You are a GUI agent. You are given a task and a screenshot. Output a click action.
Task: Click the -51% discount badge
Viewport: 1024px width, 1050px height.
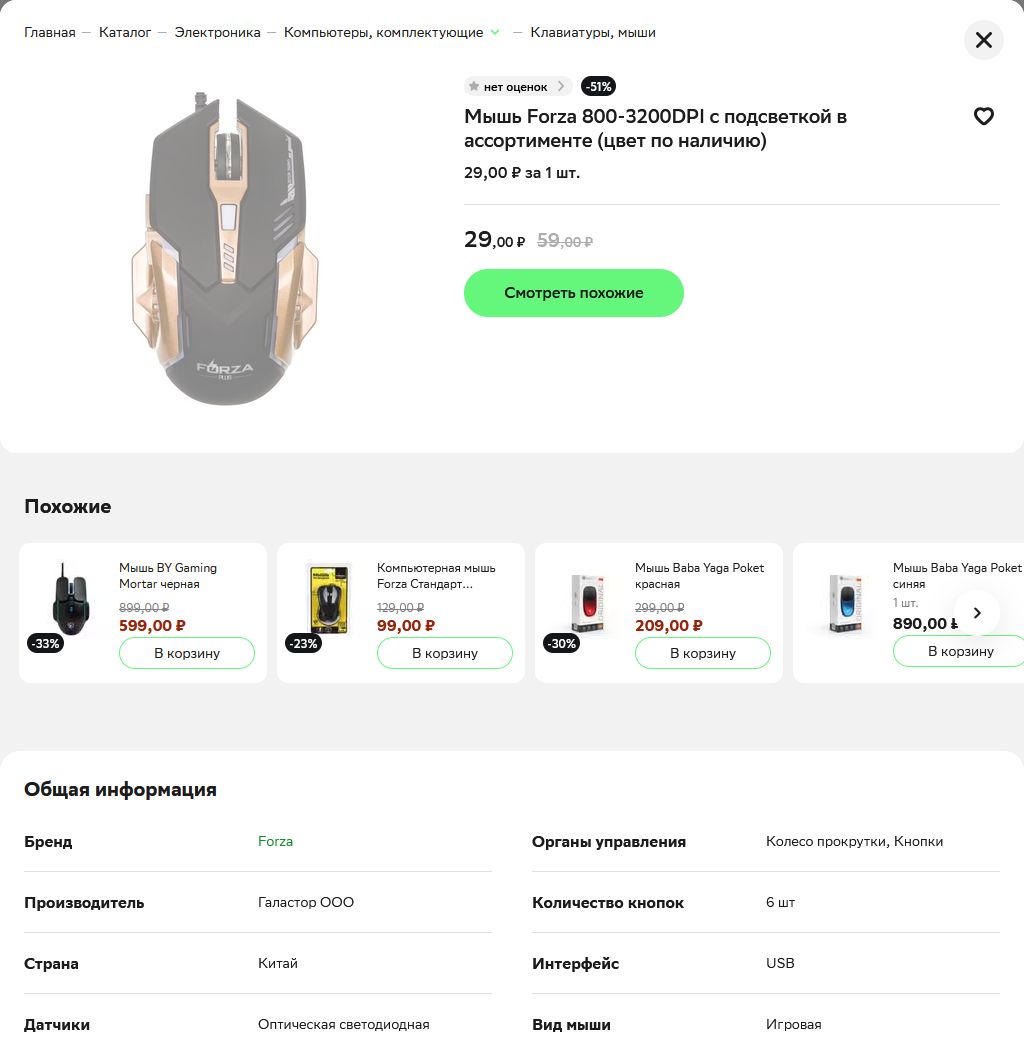[x=598, y=86]
